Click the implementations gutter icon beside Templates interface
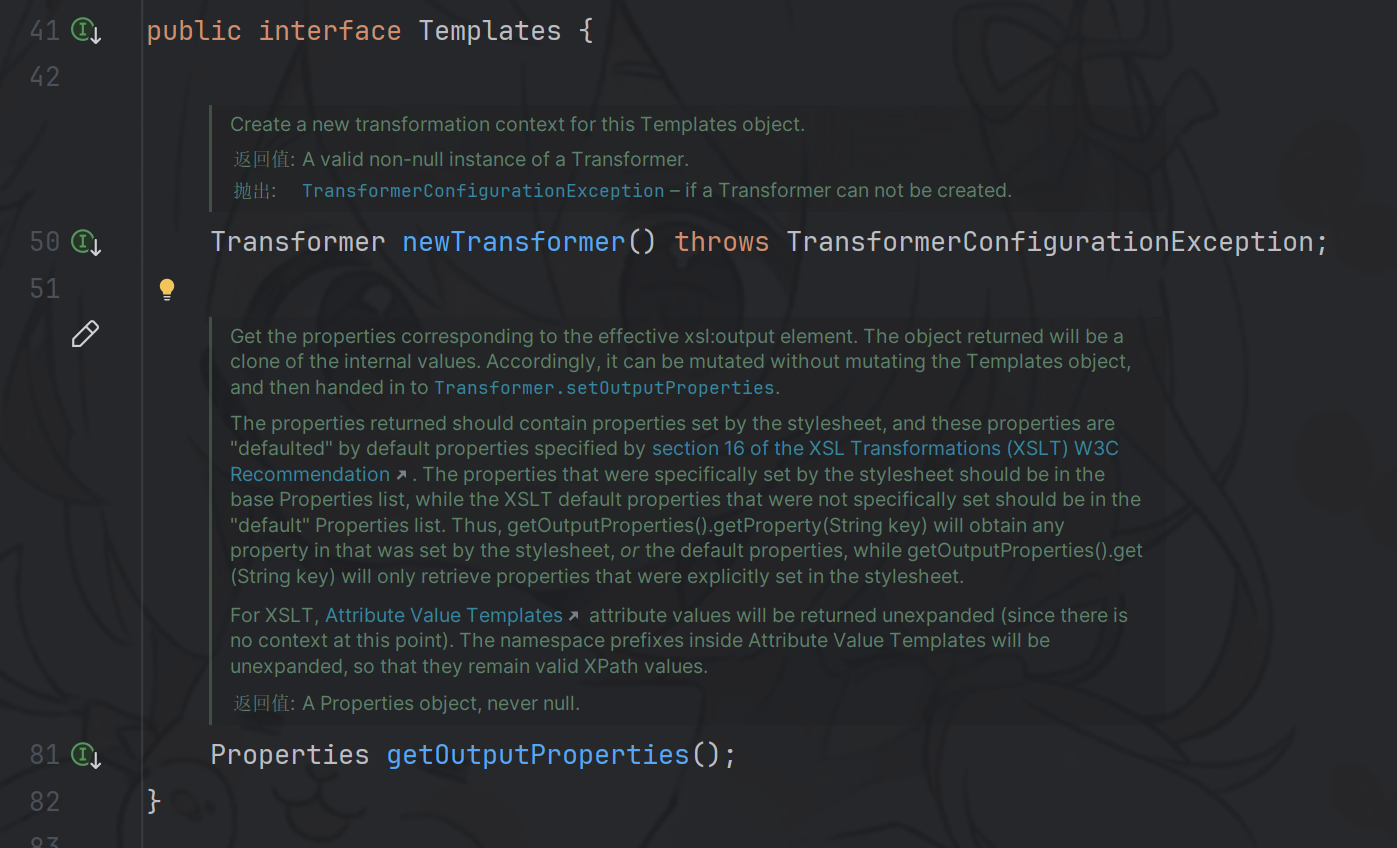Image resolution: width=1397 pixels, height=848 pixels. [86, 31]
